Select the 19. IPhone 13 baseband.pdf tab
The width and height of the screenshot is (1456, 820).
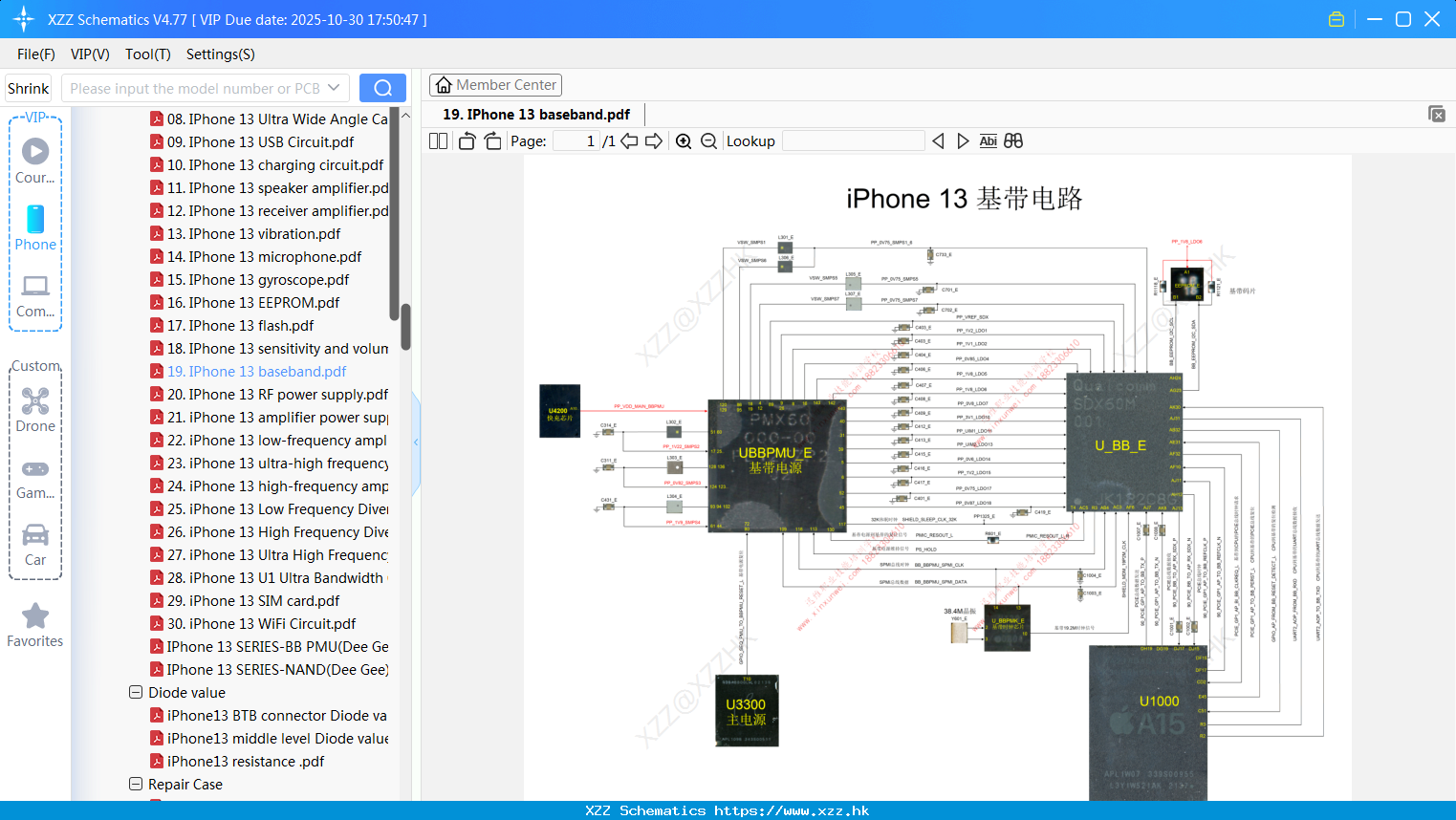(536, 115)
